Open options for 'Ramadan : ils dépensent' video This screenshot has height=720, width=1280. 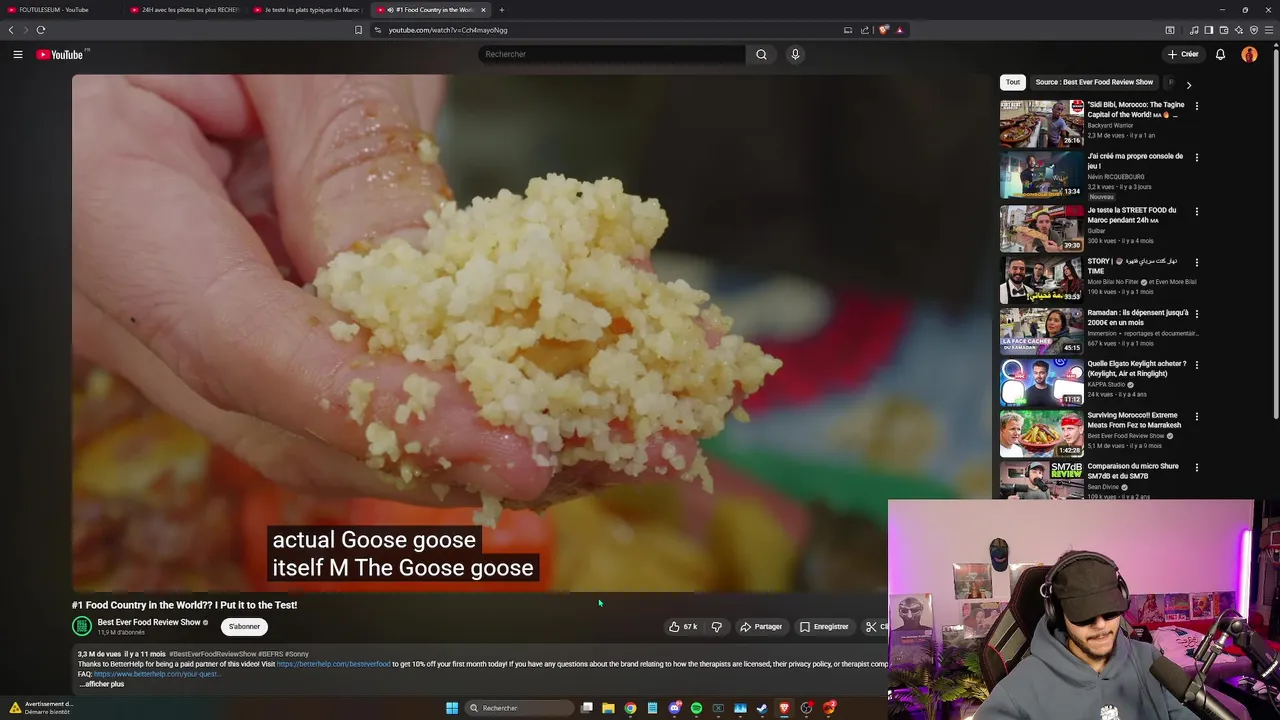(1197, 313)
